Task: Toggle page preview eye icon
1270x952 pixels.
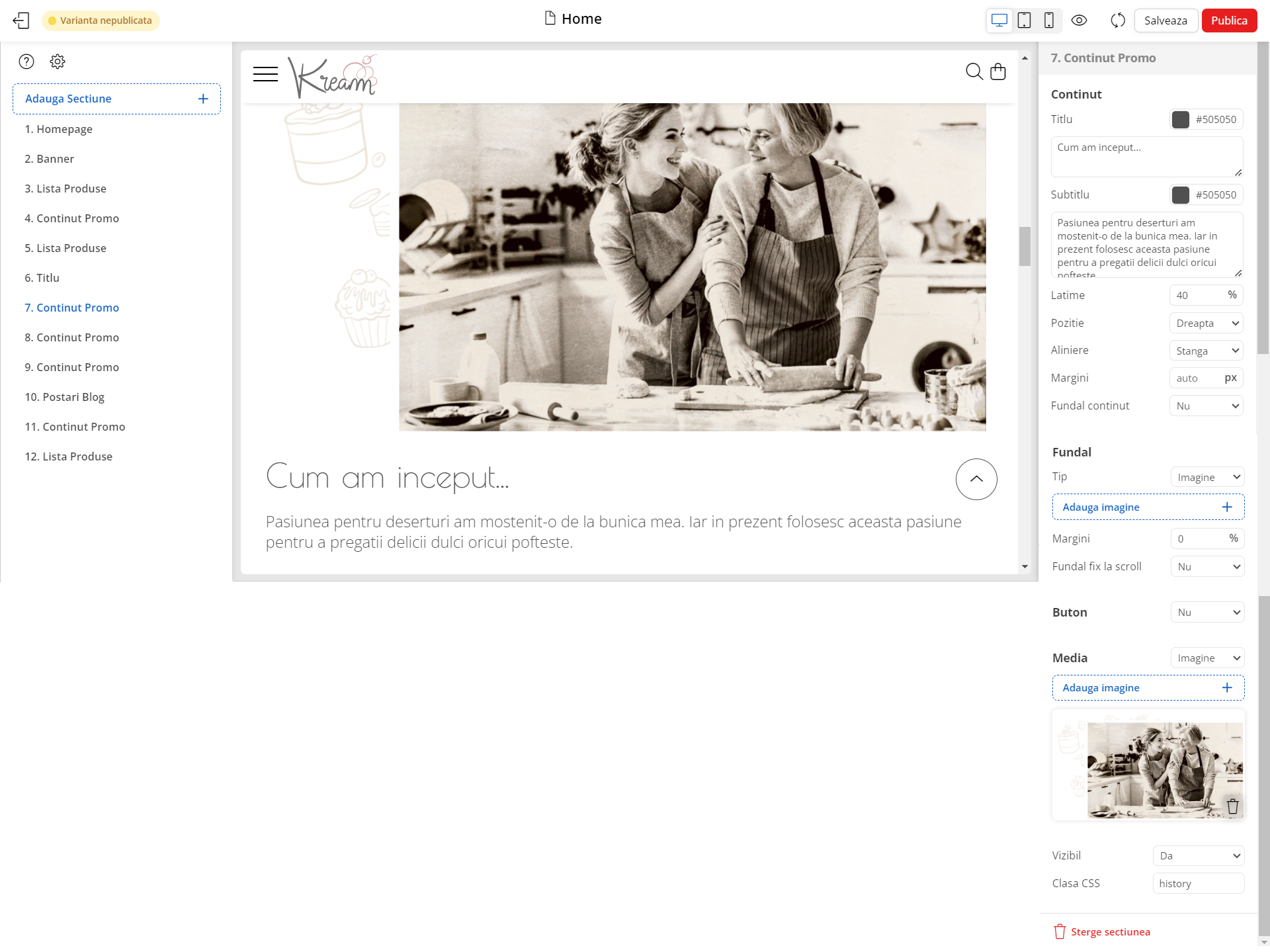Action: [1079, 21]
